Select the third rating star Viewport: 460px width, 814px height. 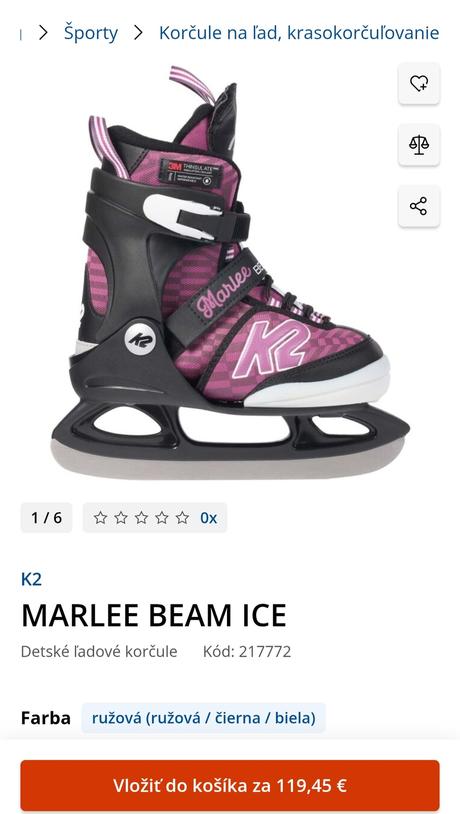point(141,518)
